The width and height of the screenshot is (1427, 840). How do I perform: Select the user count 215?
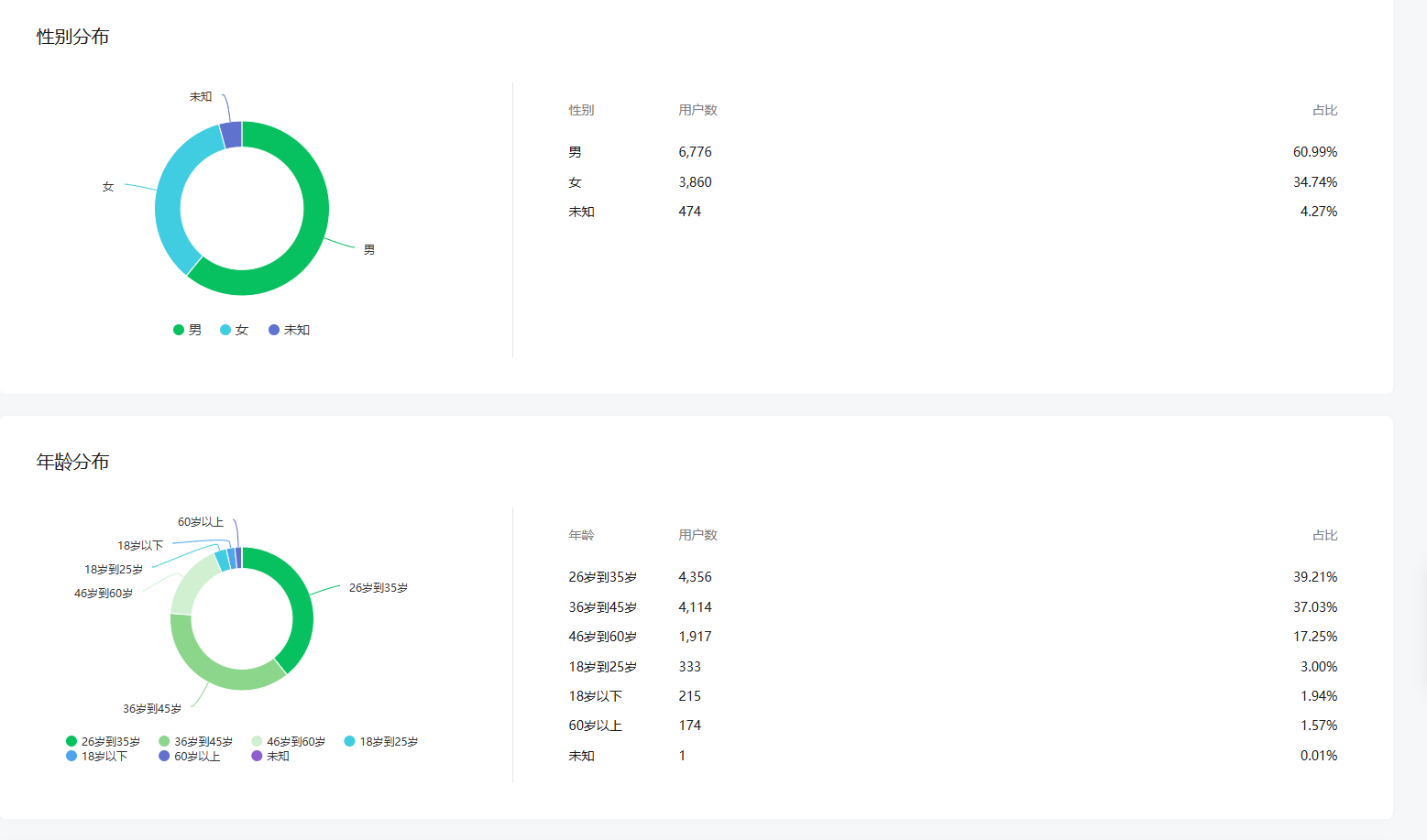point(689,696)
